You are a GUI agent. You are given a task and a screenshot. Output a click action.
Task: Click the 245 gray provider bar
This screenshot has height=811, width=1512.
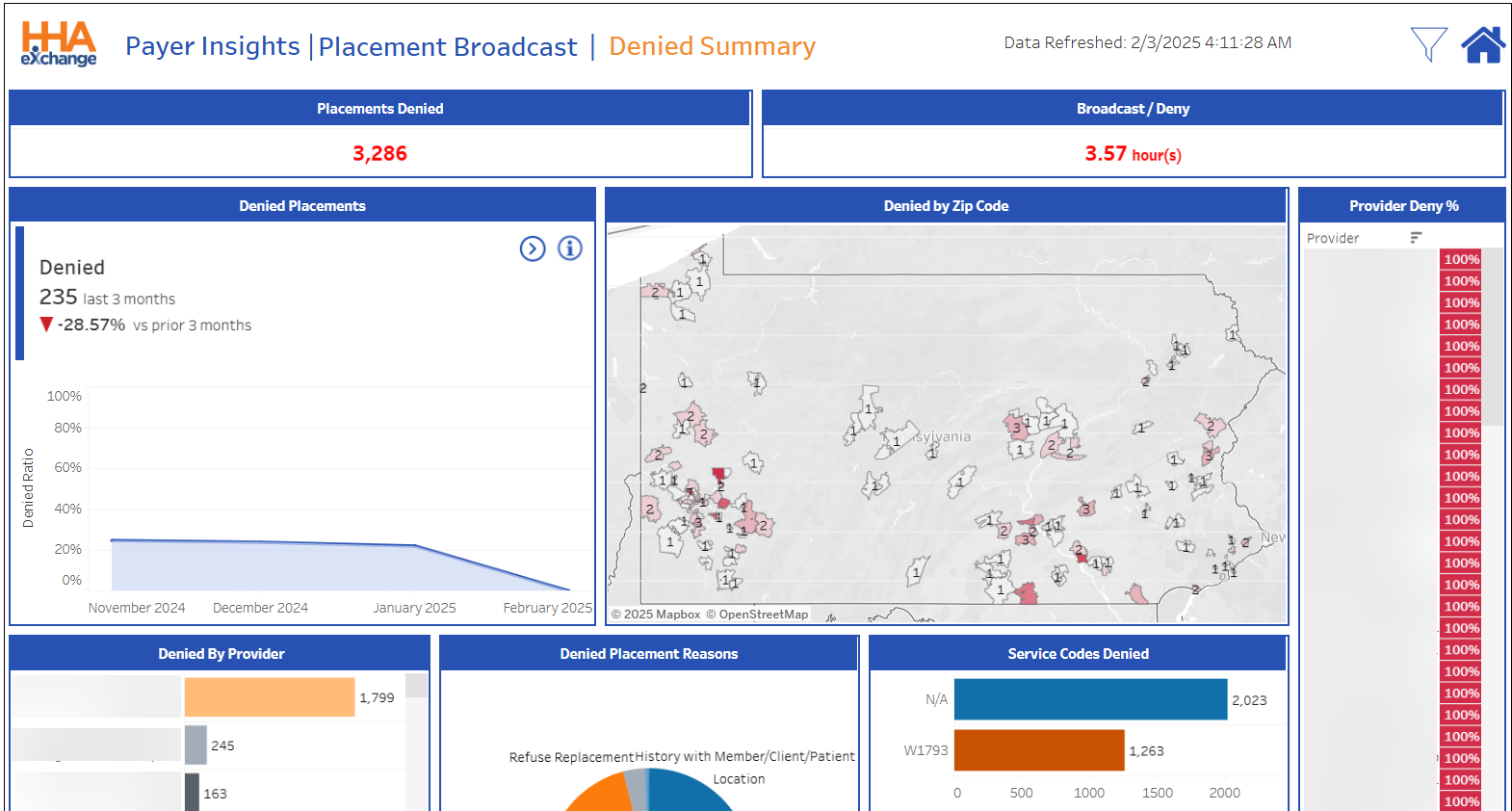tap(196, 745)
